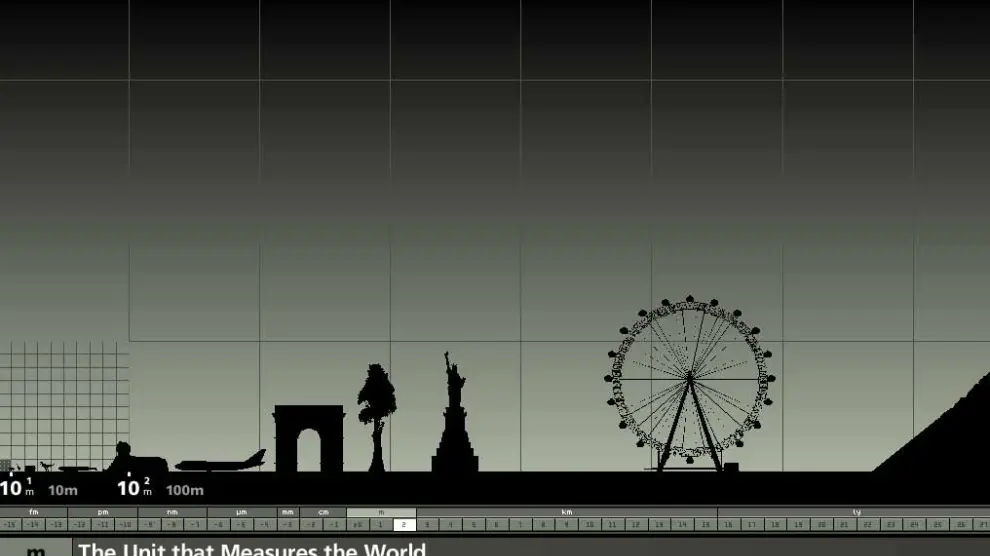Image resolution: width=990 pixels, height=556 pixels.
Task: Click the airplane silhouette
Action: coord(221,463)
